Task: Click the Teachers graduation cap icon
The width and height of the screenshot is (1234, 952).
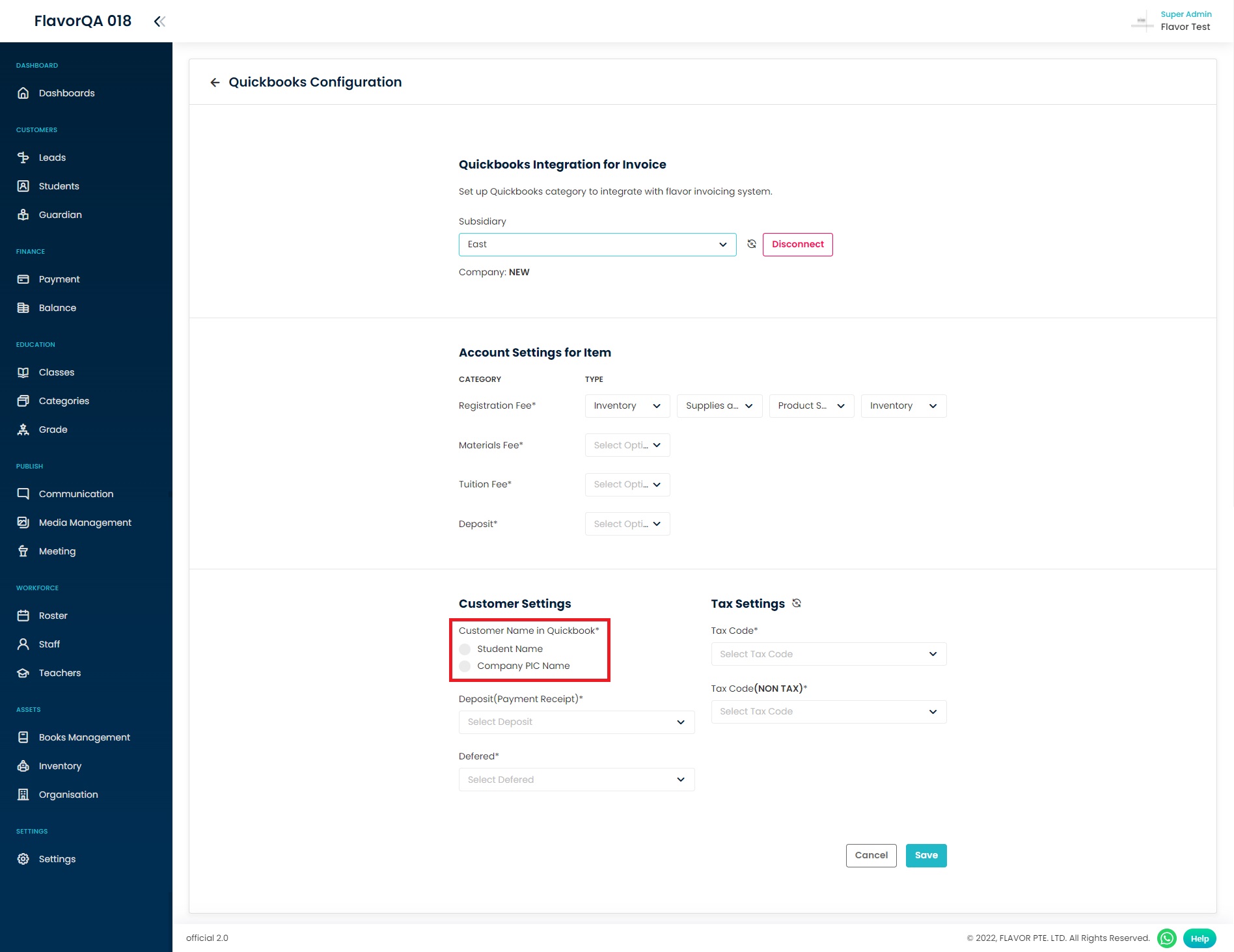Action: (23, 673)
